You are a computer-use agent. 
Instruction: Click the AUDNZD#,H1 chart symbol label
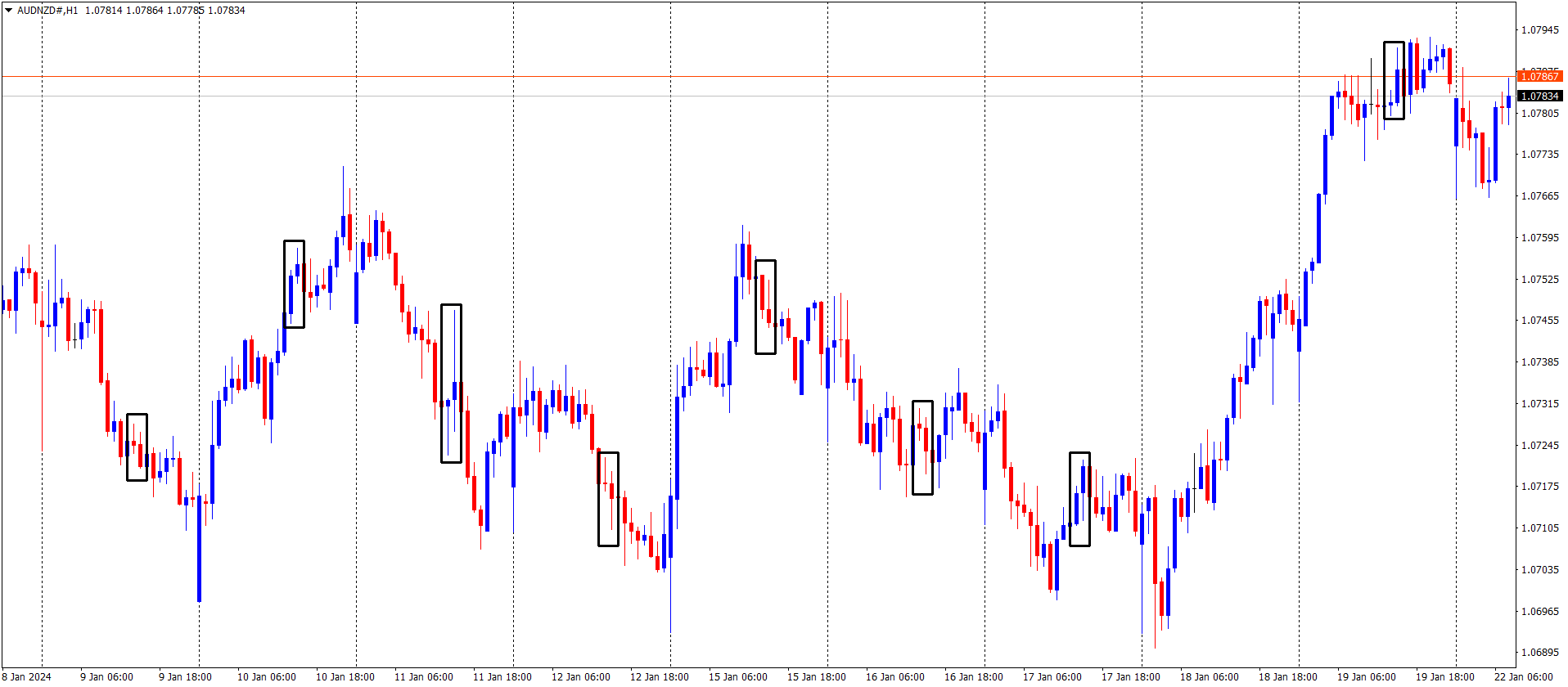[x=47, y=11]
